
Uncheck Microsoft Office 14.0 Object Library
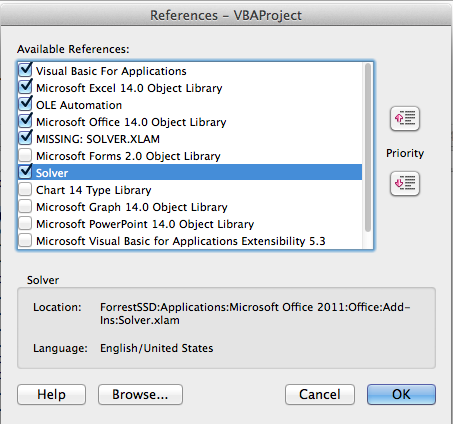(x=25, y=121)
